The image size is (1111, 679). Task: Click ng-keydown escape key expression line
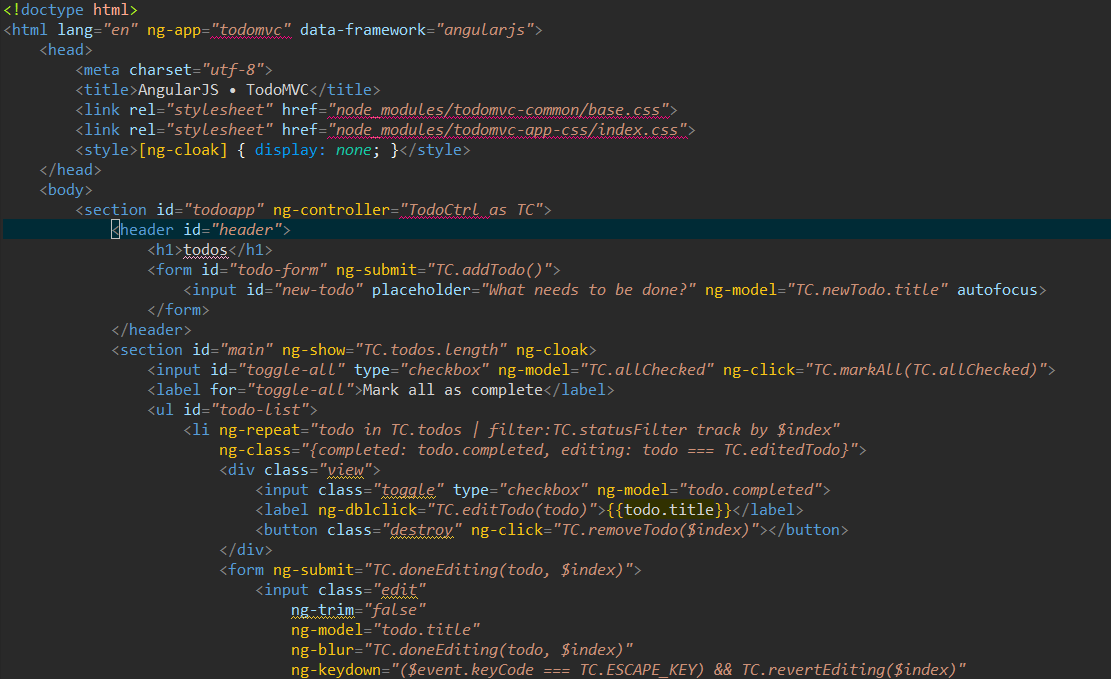tap(628, 669)
